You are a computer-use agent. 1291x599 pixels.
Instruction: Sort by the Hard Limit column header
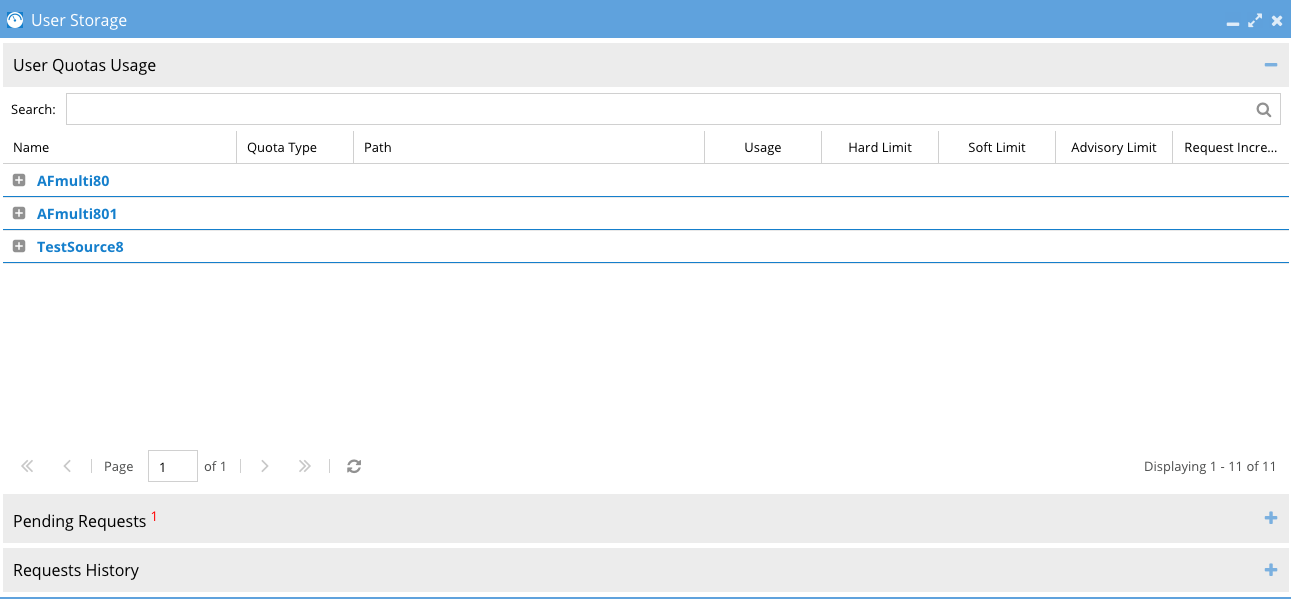(880, 147)
